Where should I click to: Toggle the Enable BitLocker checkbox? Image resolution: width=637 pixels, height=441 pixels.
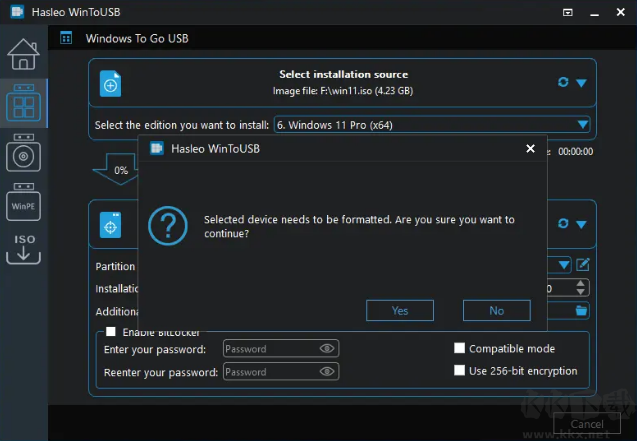[110, 331]
